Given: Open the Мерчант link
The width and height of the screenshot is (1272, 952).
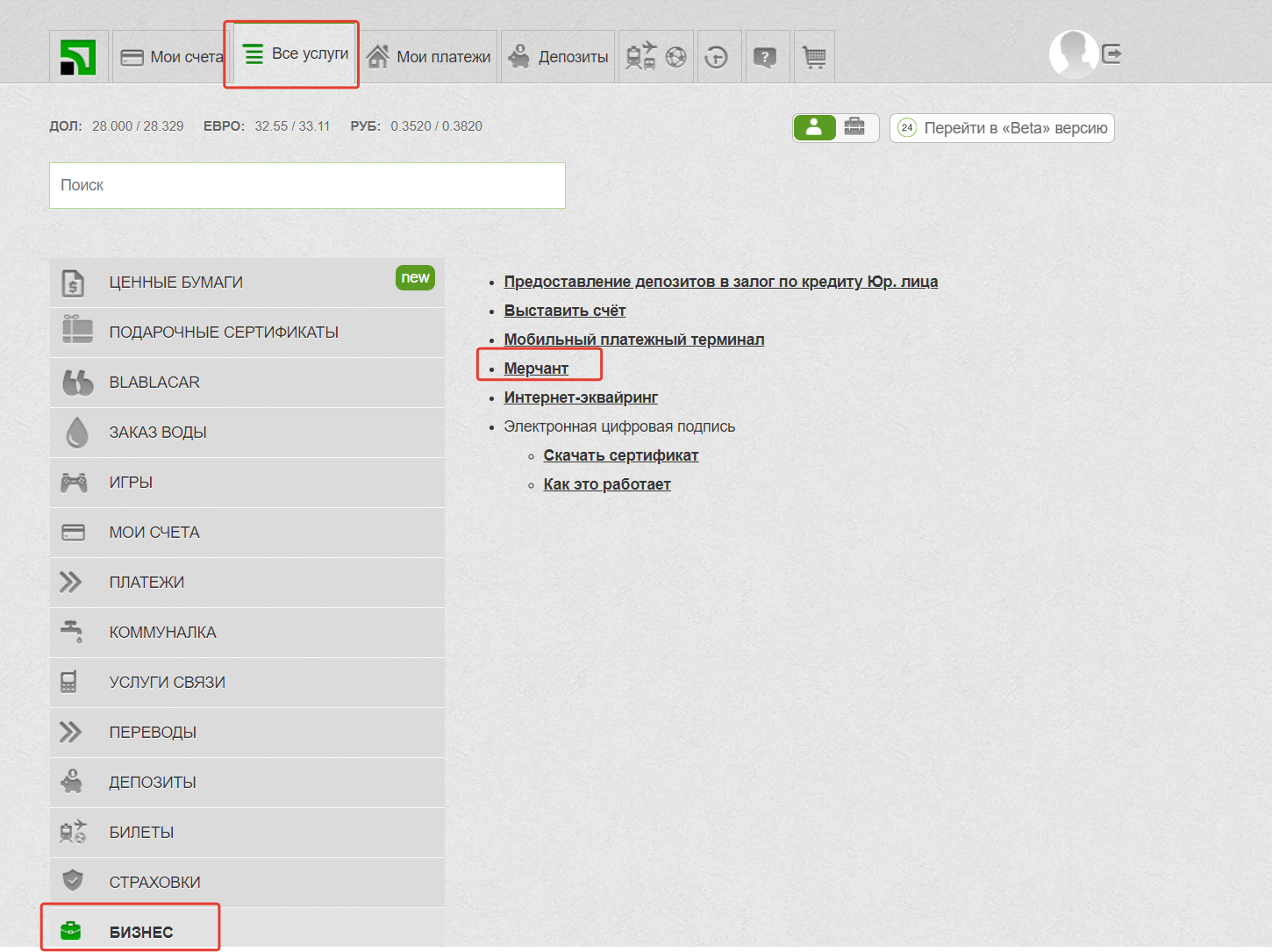Looking at the screenshot, I should [536, 369].
